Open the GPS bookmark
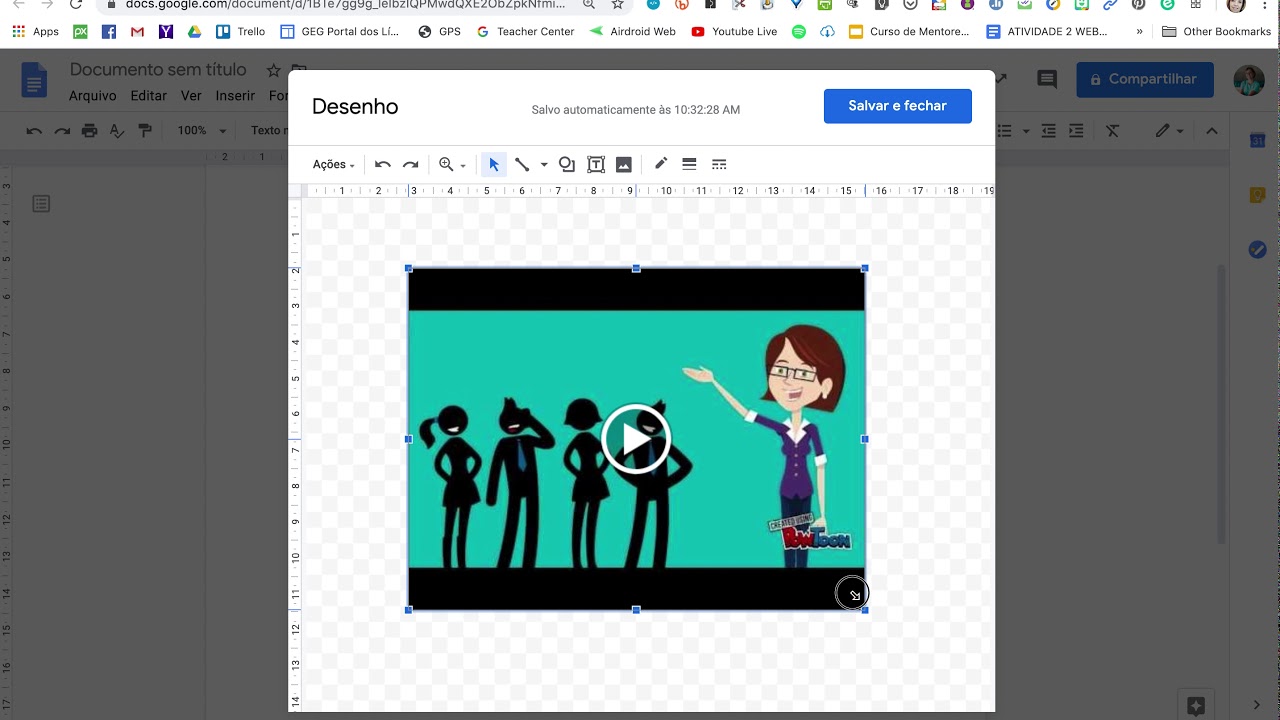The image size is (1280, 720). pos(439,32)
